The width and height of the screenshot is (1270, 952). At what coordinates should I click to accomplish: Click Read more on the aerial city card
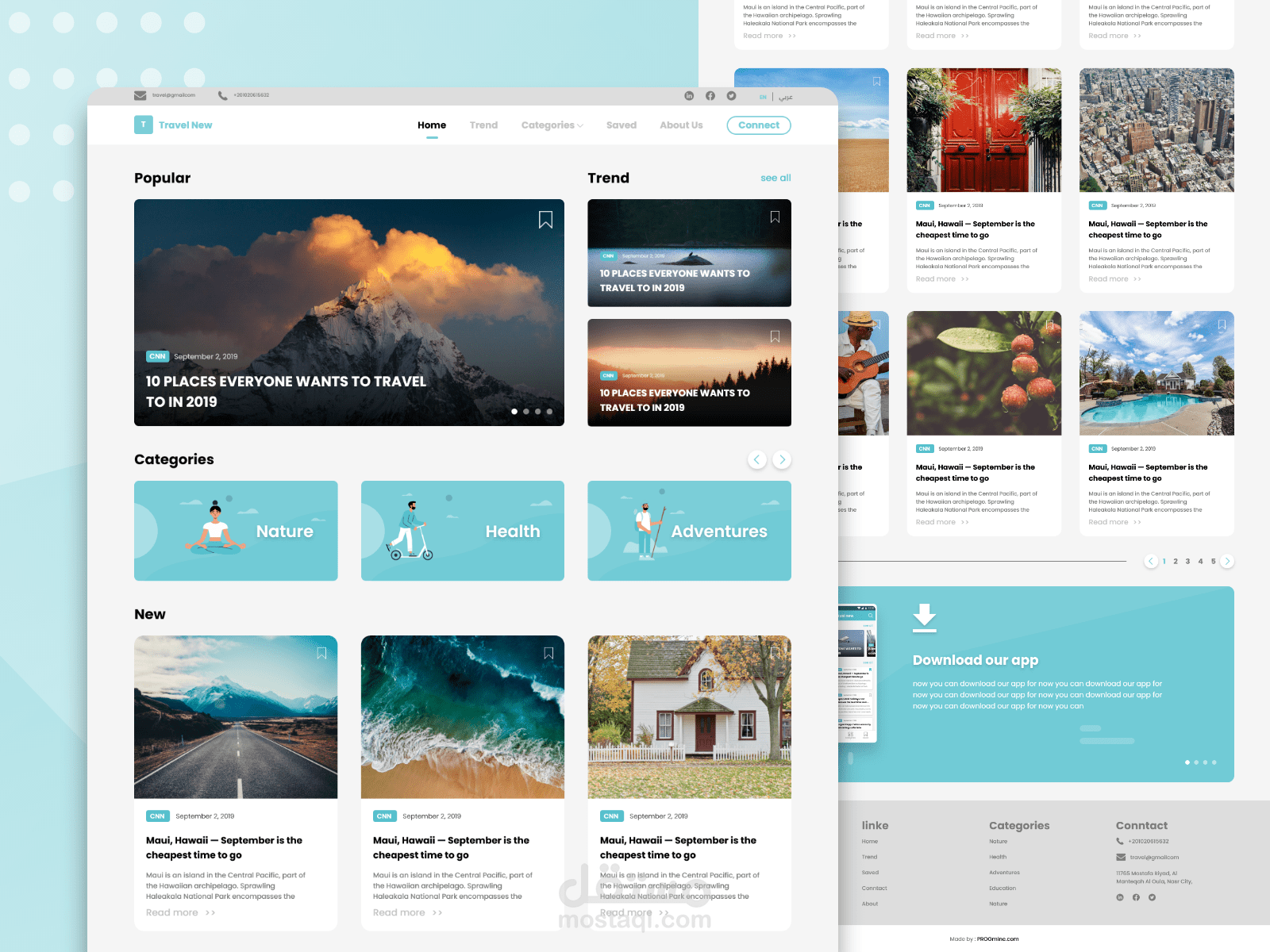pos(1114,279)
